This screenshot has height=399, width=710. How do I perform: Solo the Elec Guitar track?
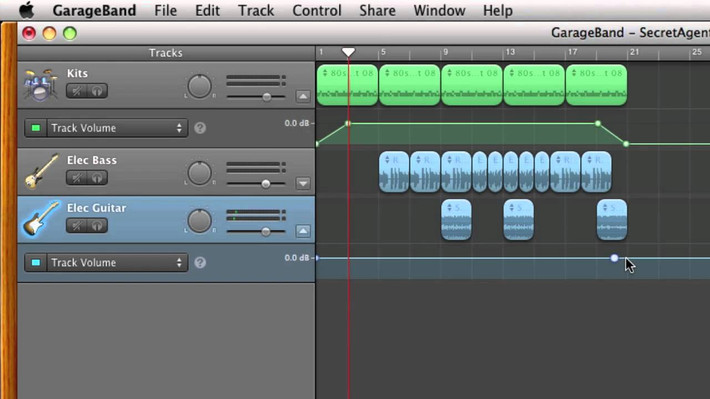97,226
